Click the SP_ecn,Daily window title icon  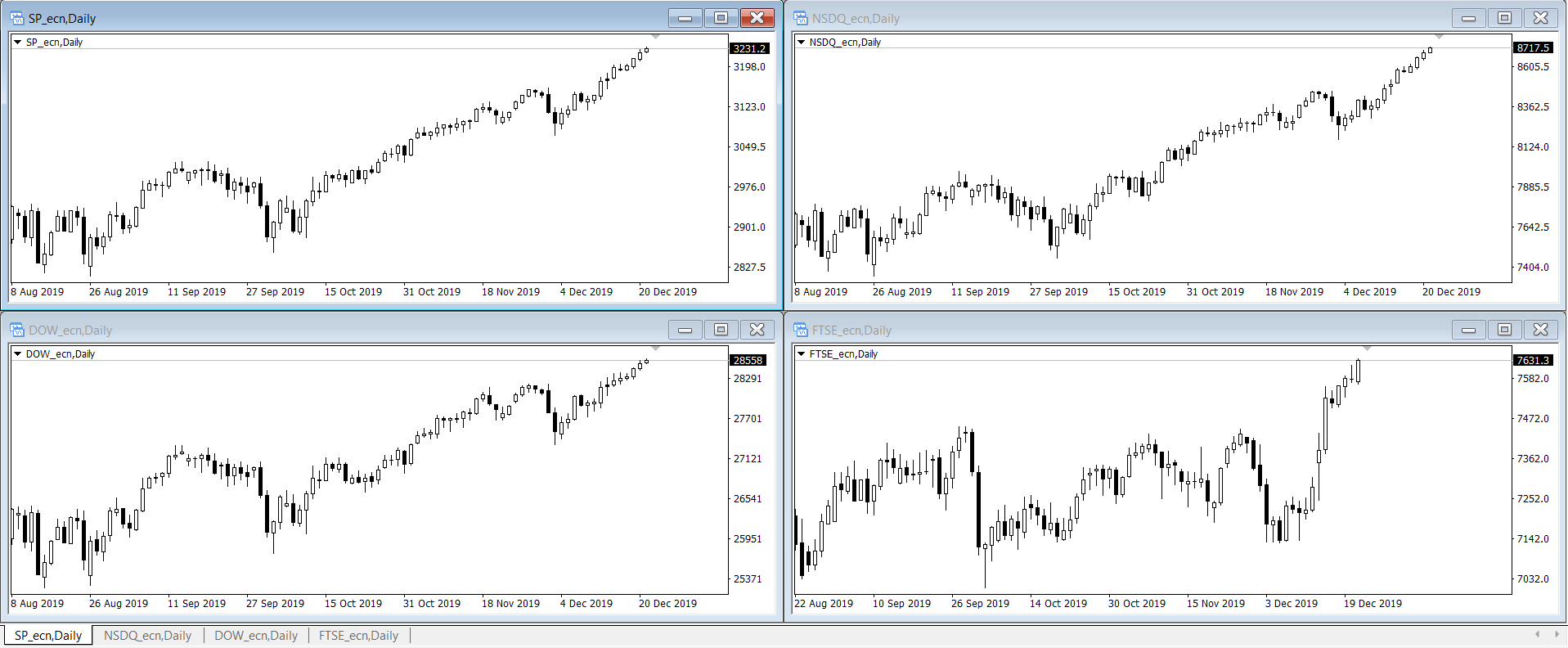[17, 18]
